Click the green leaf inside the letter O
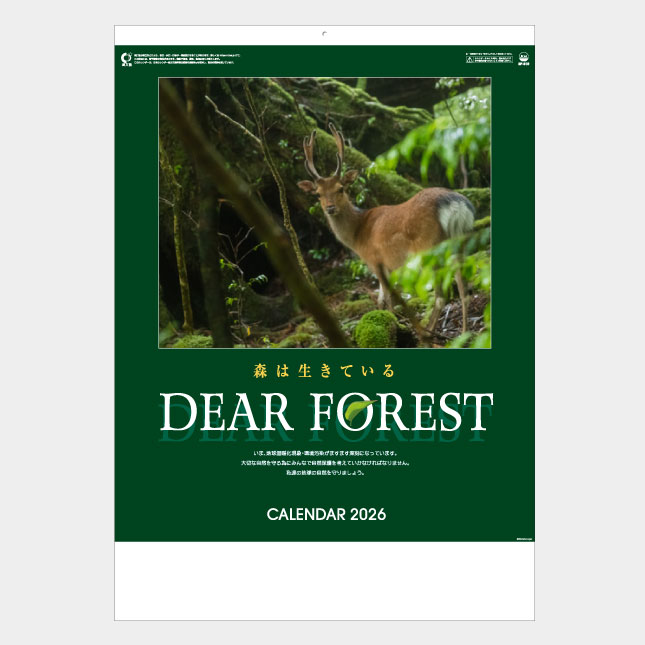The width and height of the screenshot is (645, 645). pyautogui.click(x=359, y=411)
